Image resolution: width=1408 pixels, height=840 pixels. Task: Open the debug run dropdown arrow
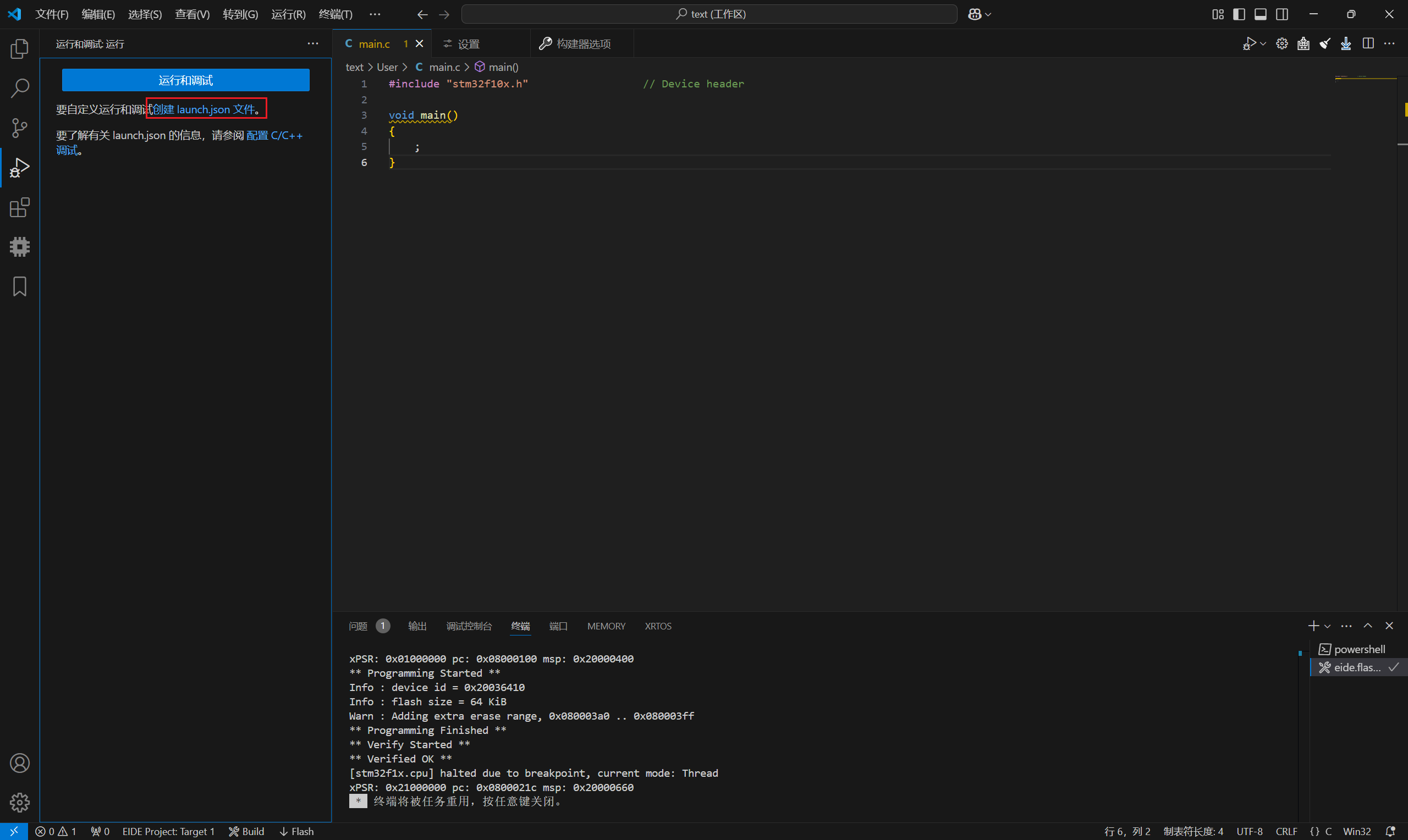coord(1263,43)
